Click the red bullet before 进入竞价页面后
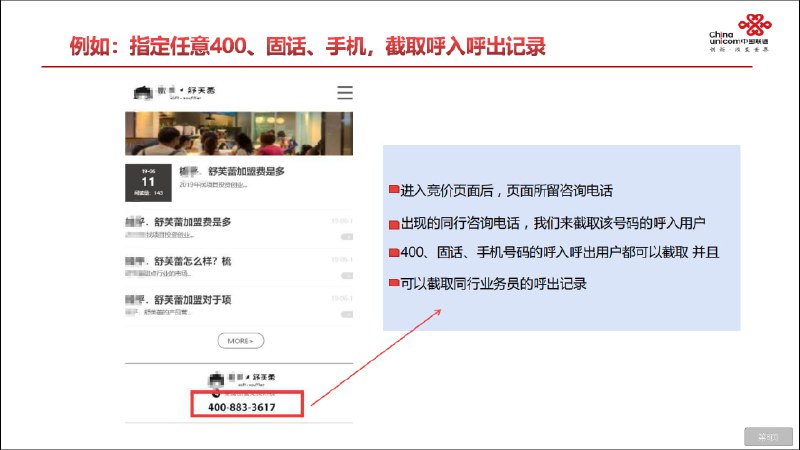This screenshot has width=800, height=450. (x=393, y=190)
